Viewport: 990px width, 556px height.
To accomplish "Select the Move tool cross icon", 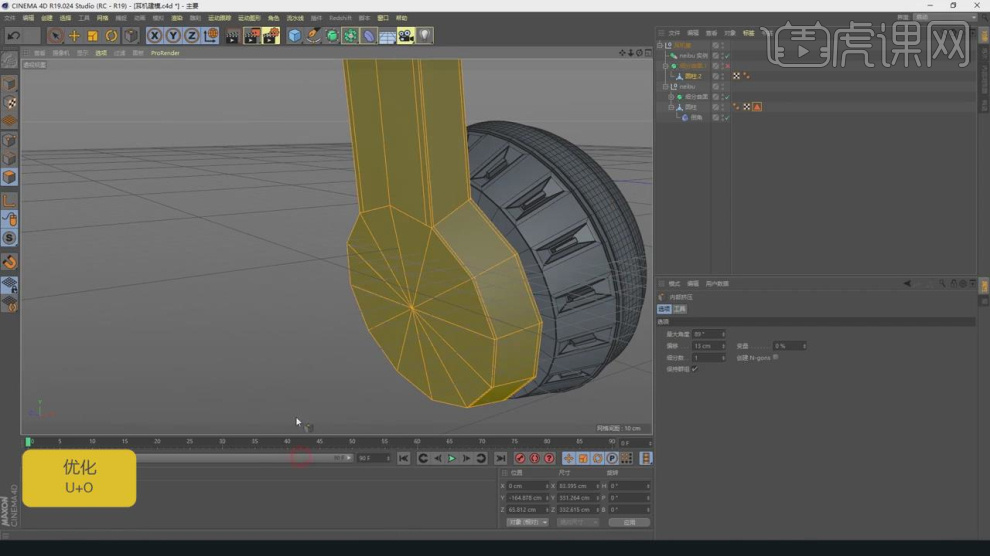I will pyautogui.click(x=74, y=36).
